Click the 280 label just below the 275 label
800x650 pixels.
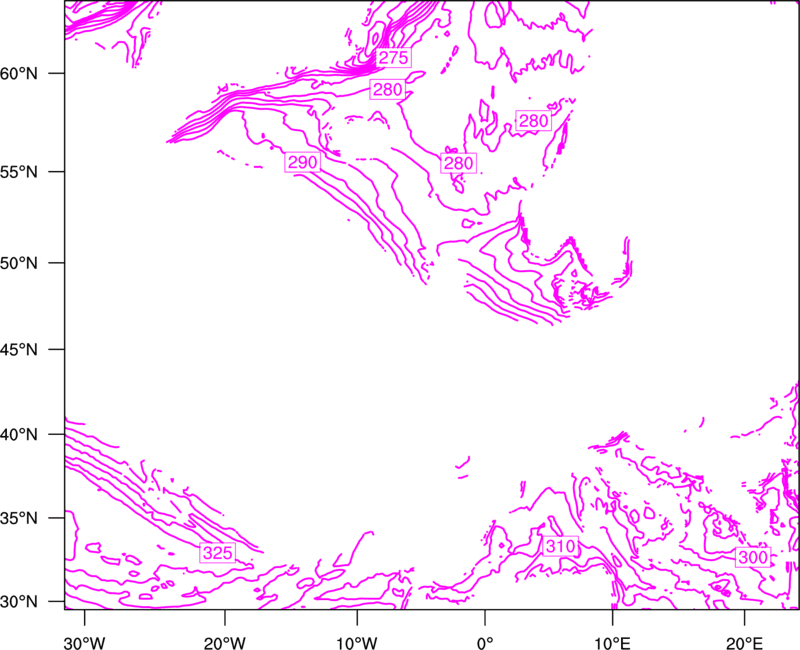pos(388,90)
